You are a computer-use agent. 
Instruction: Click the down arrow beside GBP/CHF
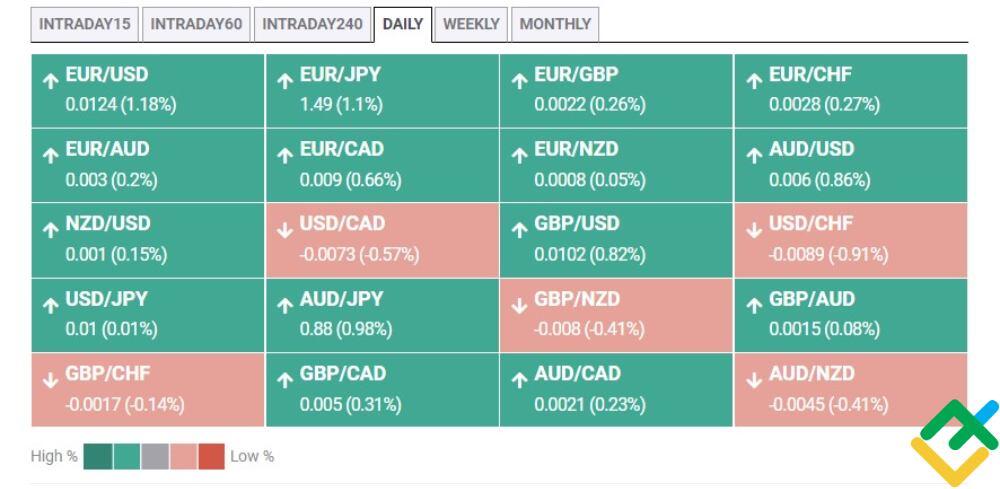point(50,380)
